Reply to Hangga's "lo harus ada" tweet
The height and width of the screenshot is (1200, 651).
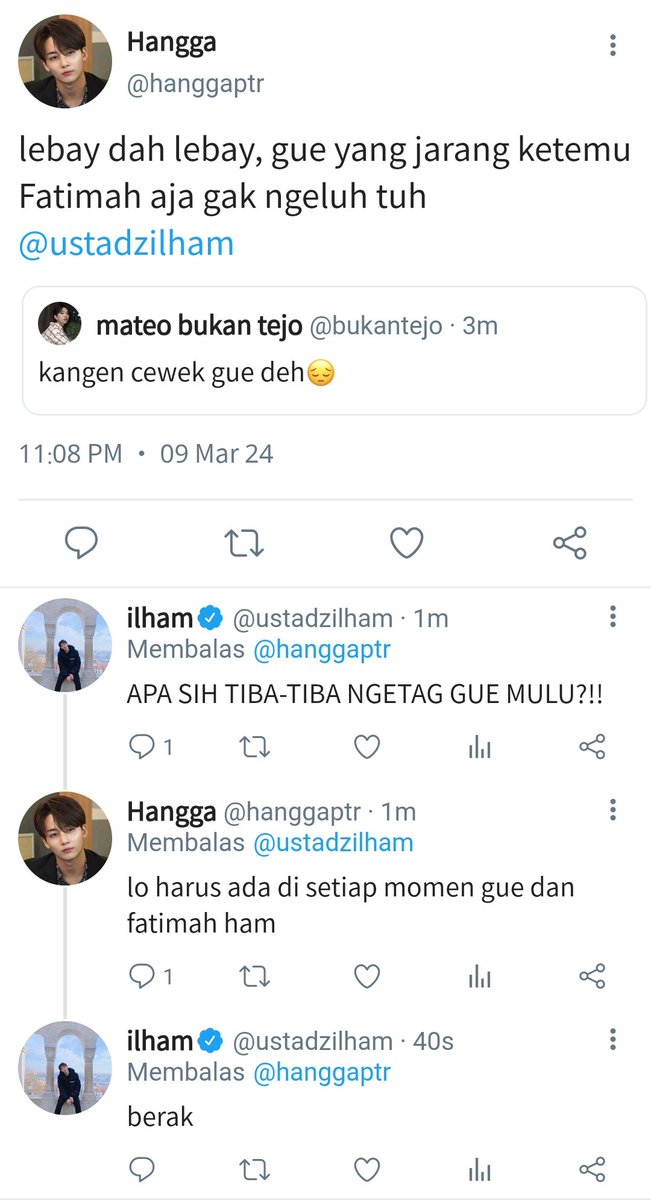[x=142, y=975]
